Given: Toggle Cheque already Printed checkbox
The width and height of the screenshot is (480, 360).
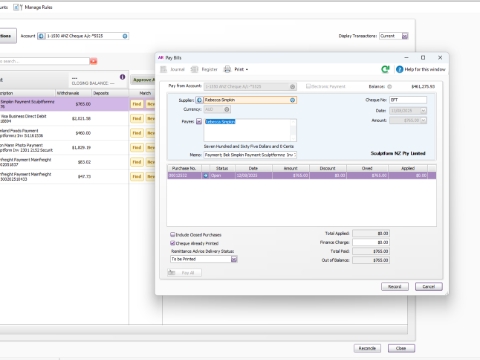Looking at the screenshot, I should tap(173, 243).
